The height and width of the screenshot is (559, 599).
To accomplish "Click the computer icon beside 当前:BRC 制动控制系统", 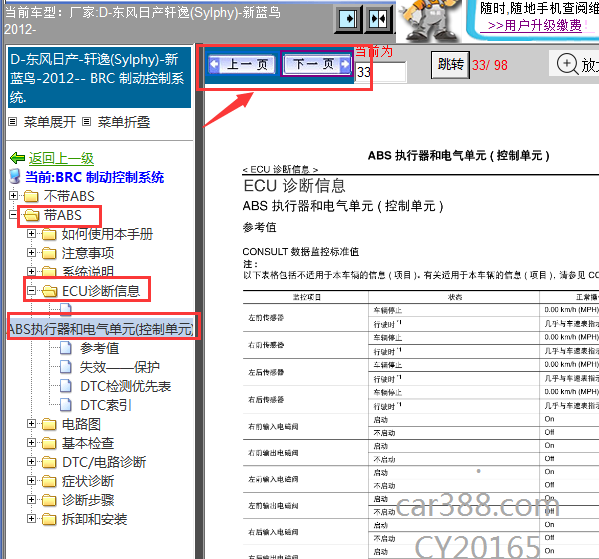I will [x=15, y=177].
